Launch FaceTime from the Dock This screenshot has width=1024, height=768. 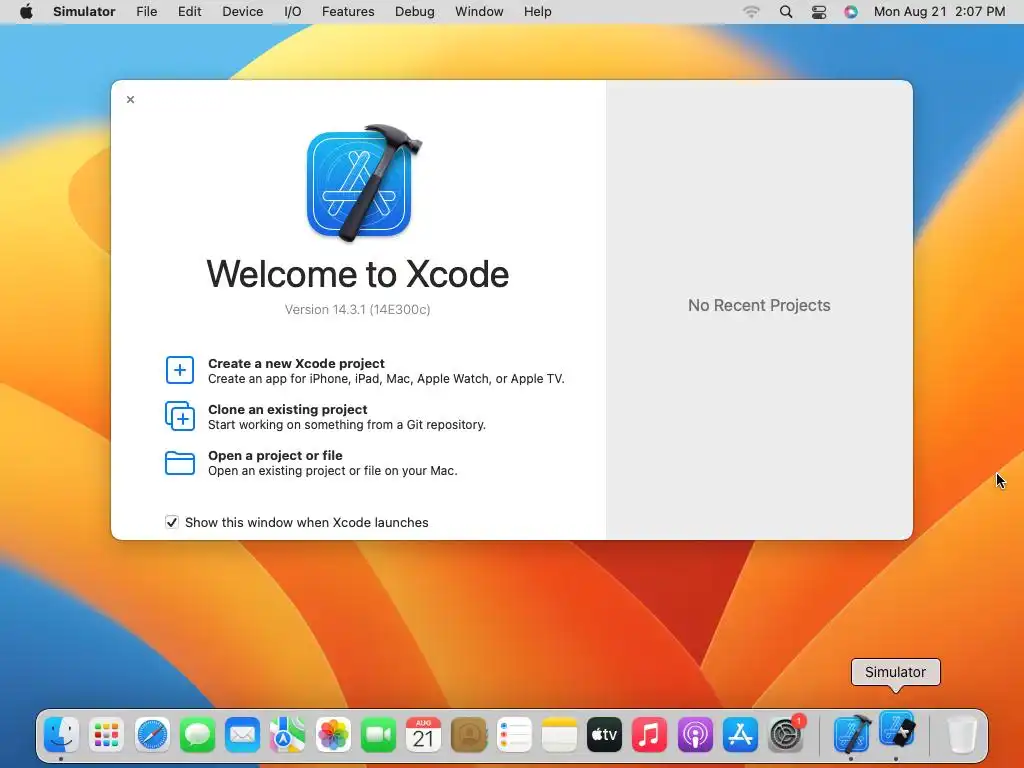378,735
